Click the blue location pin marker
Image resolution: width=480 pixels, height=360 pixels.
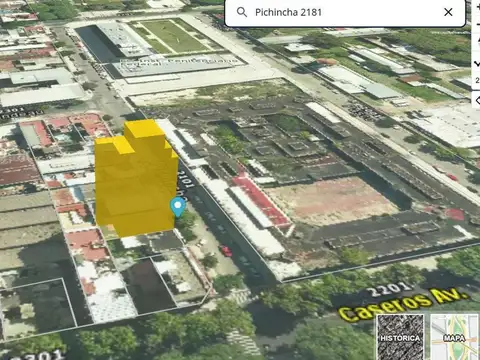tap(178, 207)
